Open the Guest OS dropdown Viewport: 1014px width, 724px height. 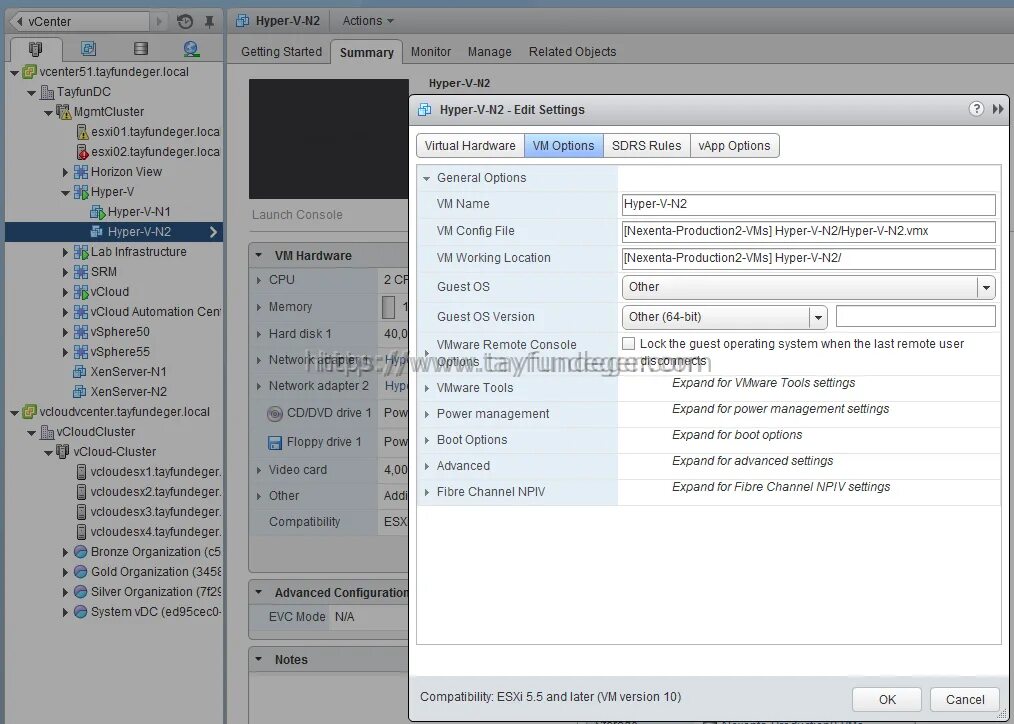tap(986, 287)
